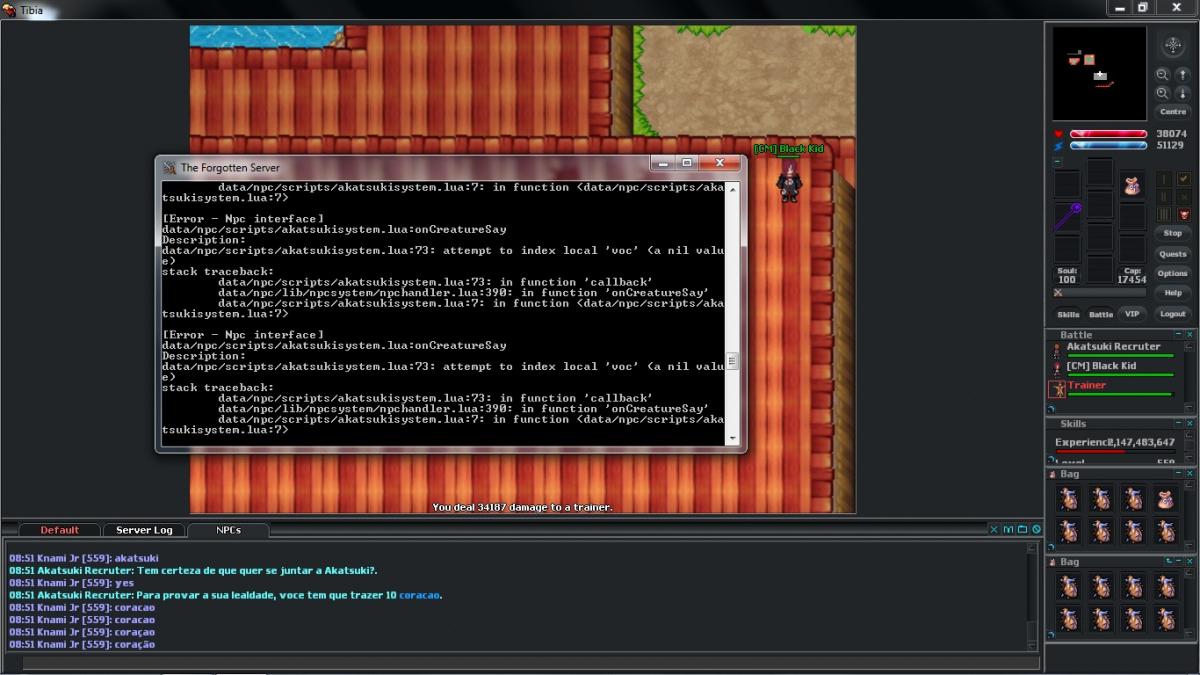Minimize The Forgotten Server console window
The width and height of the screenshot is (1200, 675).
coord(662,163)
